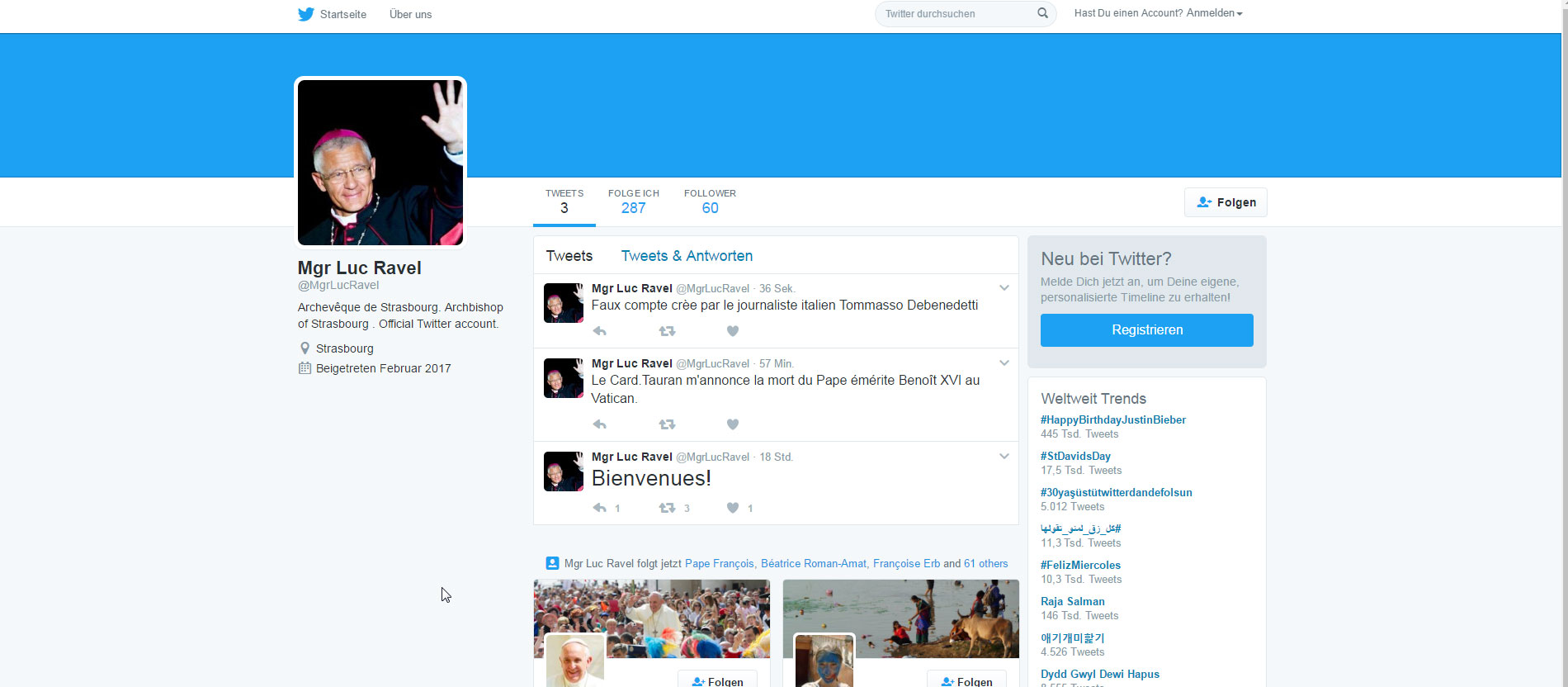Screen dimensions: 1568x687
Task: Retweet the Faux compte tweet
Action: [667, 331]
